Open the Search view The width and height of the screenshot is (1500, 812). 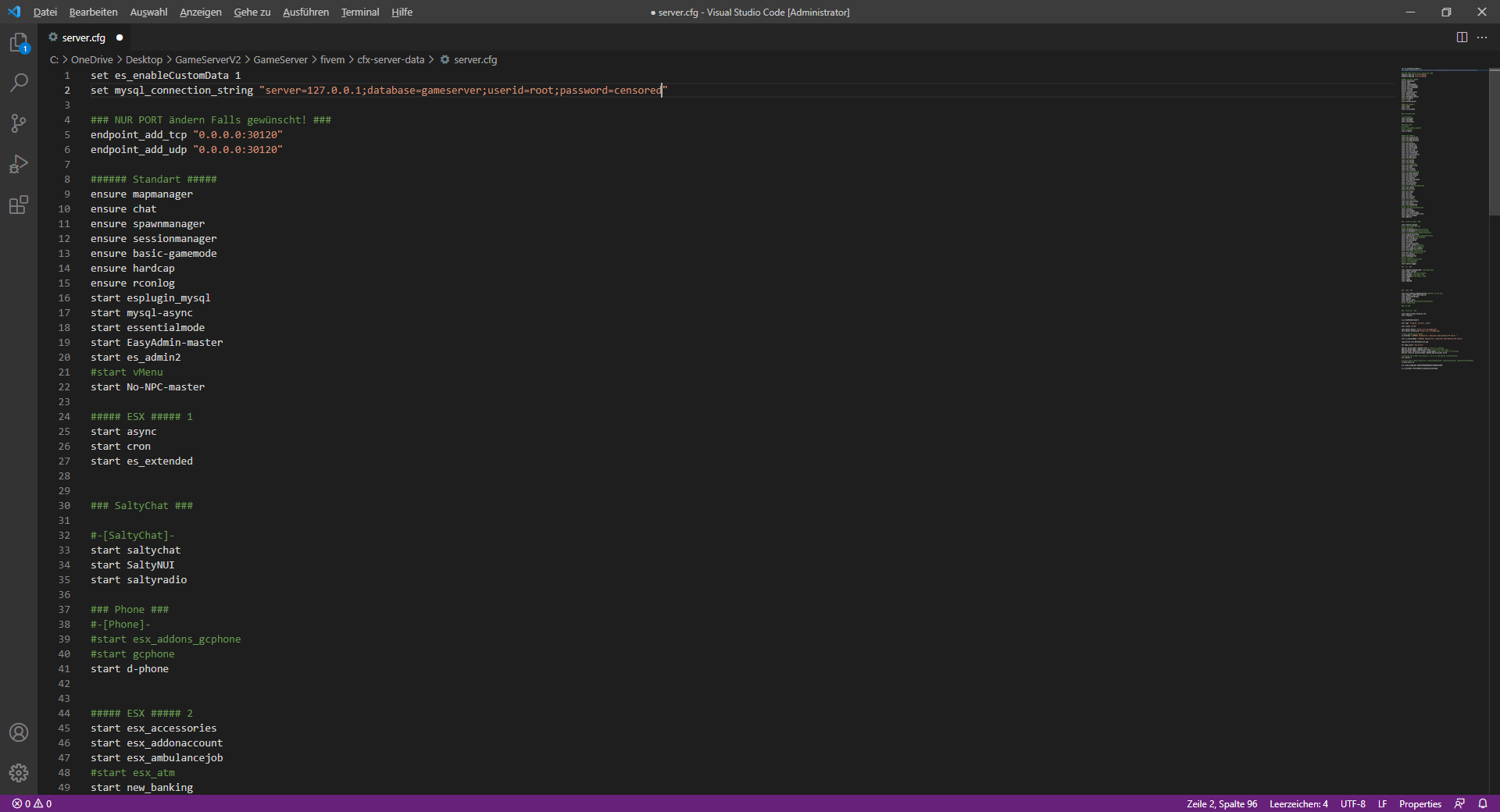(19, 82)
